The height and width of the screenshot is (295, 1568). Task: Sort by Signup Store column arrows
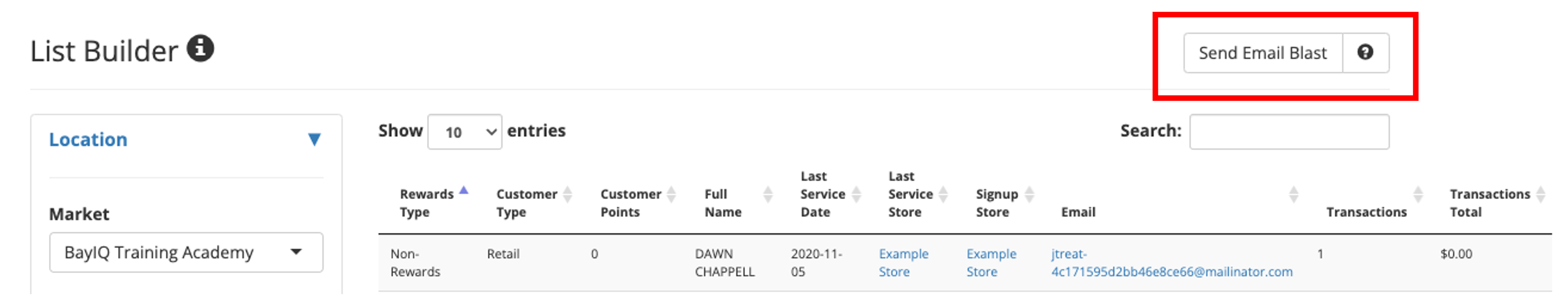(x=1029, y=194)
